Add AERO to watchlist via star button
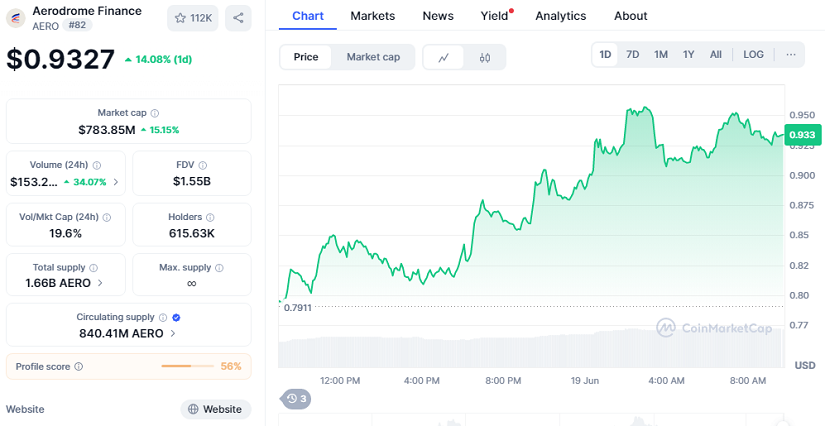 193,18
